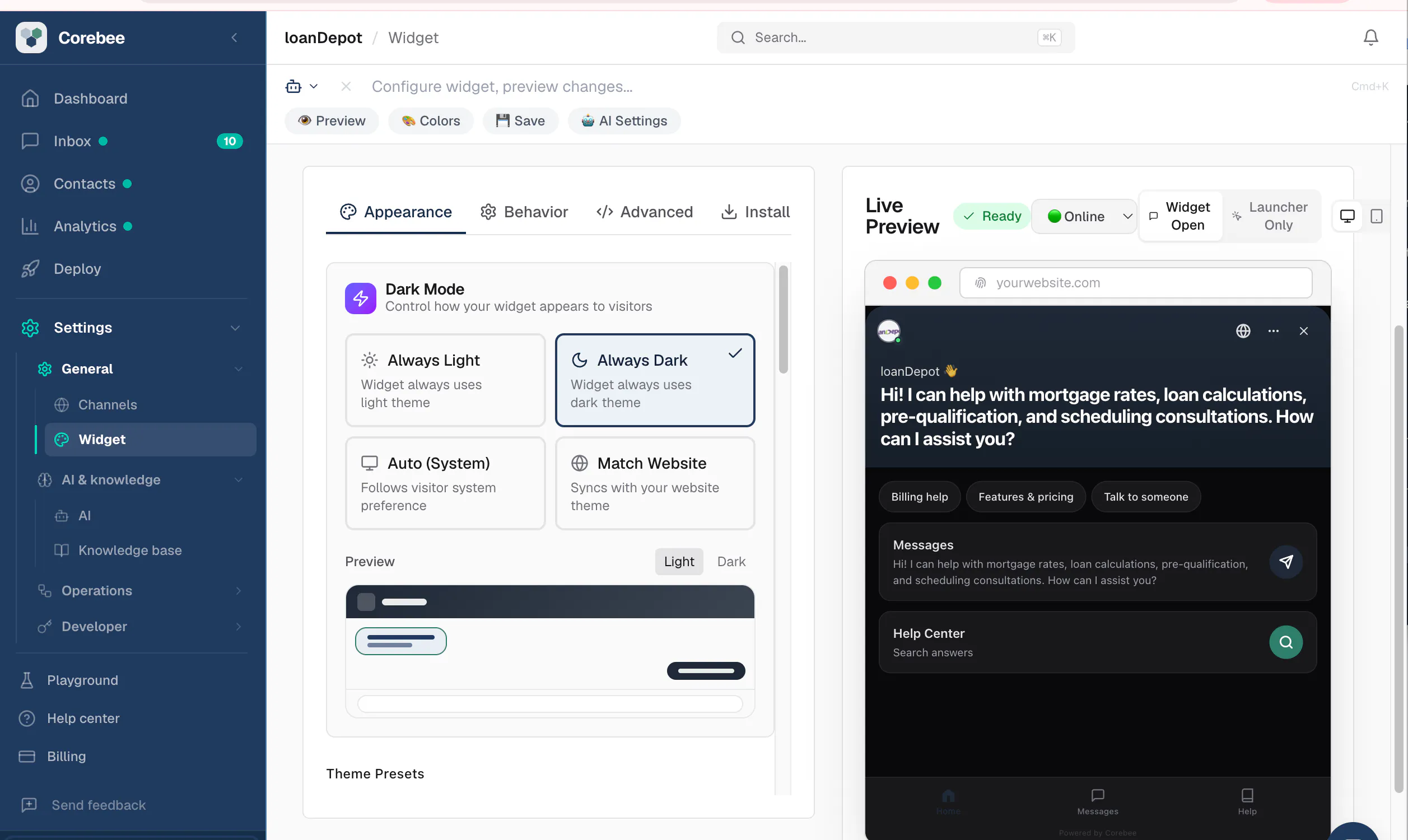The height and width of the screenshot is (840, 1408).
Task: Set theme preview to Light
Action: (x=679, y=561)
